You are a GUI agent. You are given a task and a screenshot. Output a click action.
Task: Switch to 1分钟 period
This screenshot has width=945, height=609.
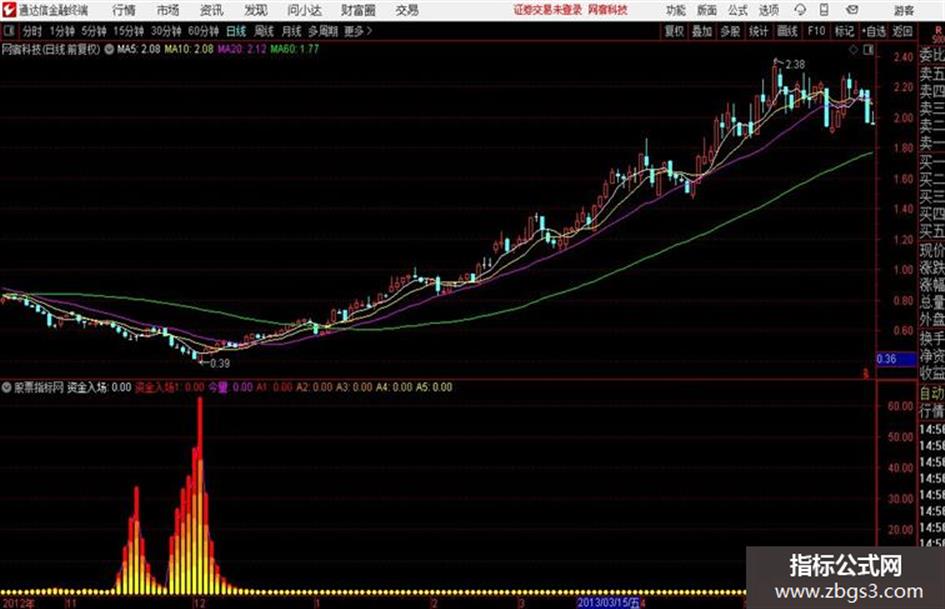click(x=62, y=31)
